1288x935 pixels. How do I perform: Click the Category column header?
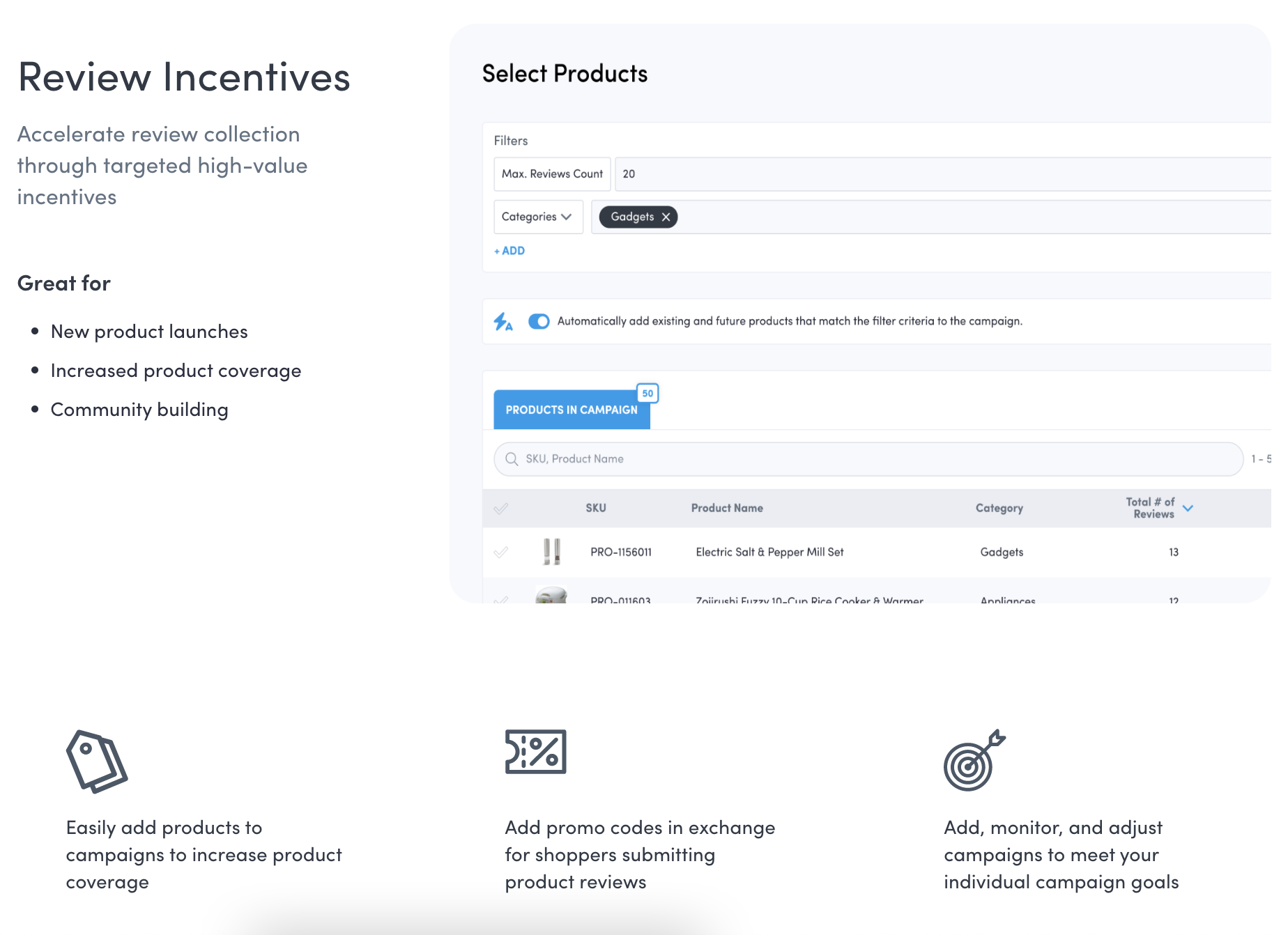click(x=999, y=509)
